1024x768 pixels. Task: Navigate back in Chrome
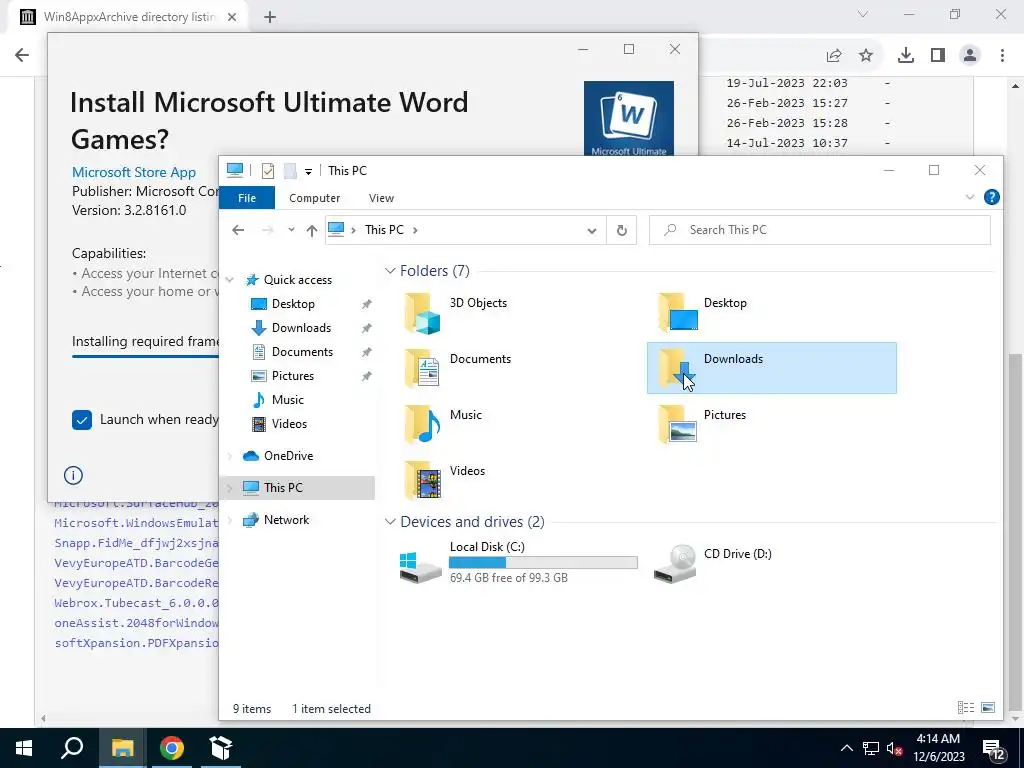(x=22, y=55)
